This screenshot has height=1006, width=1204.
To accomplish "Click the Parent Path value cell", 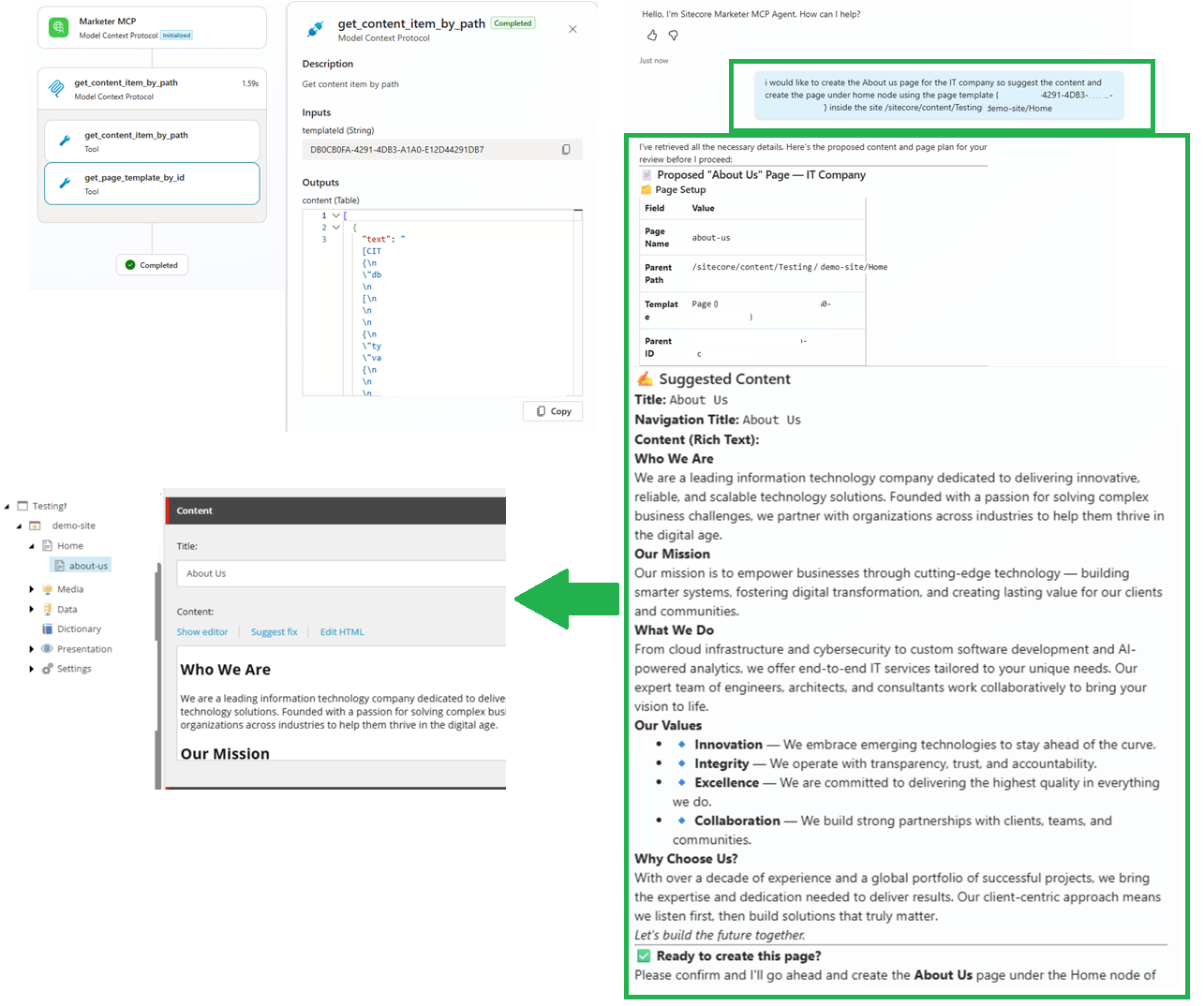I will click(777, 274).
